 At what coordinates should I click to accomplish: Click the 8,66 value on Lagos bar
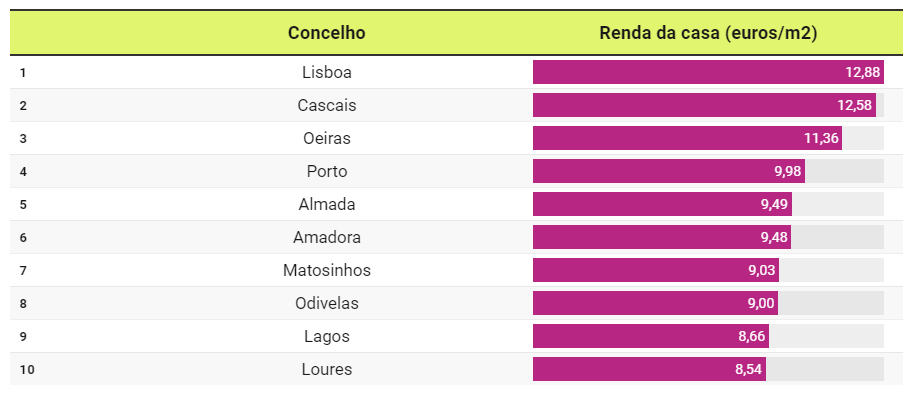point(752,336)
